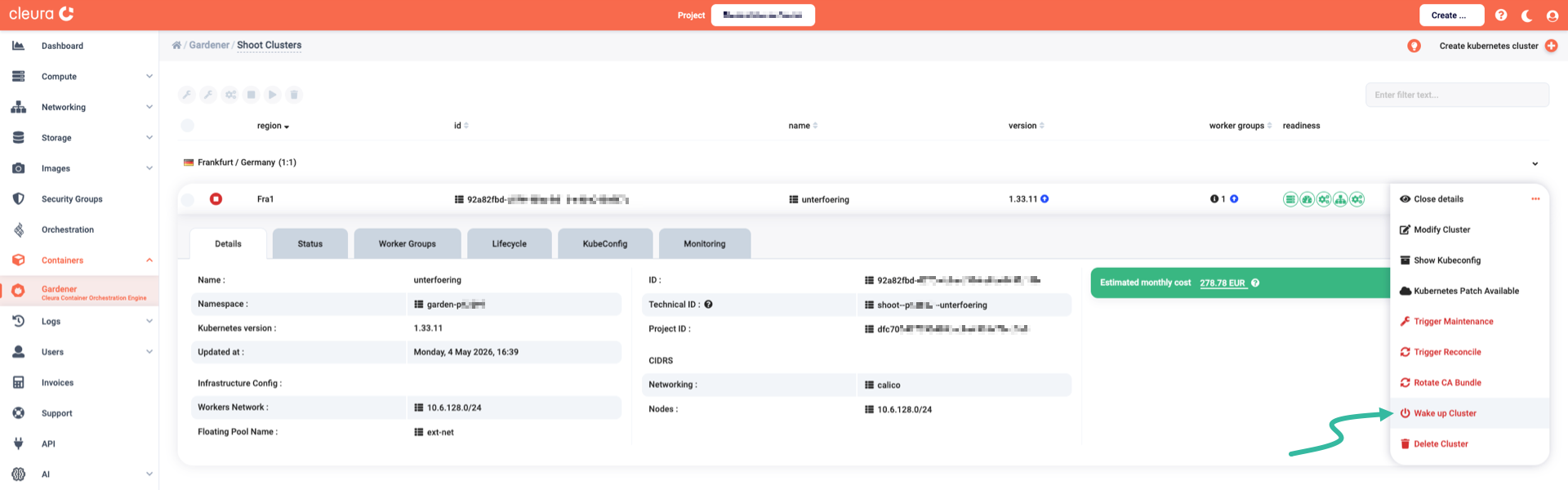Click the first readiness status icon
This screenshot has width=1568, height=490.
tap(1290, 199)
